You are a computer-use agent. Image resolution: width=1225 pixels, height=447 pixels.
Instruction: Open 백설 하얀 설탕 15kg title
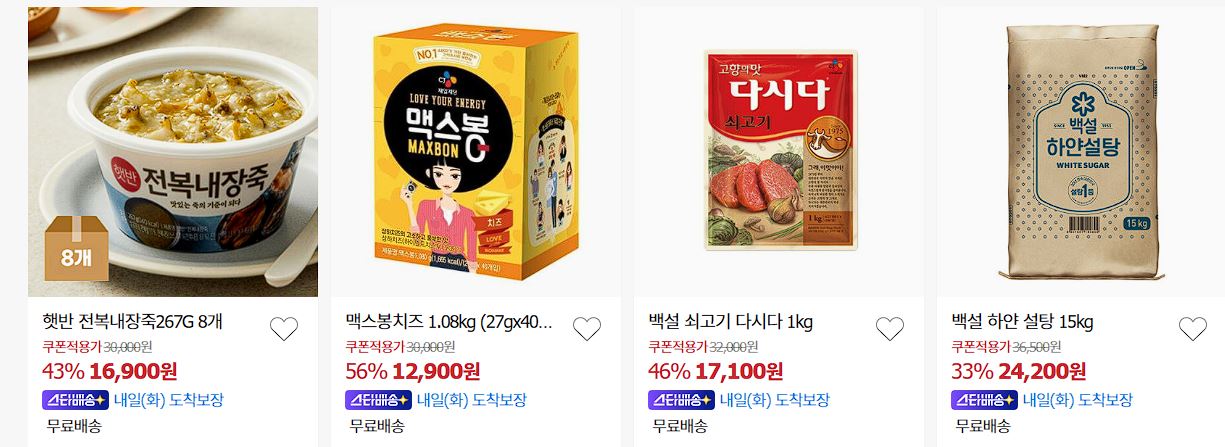[x=1023, y=322]
